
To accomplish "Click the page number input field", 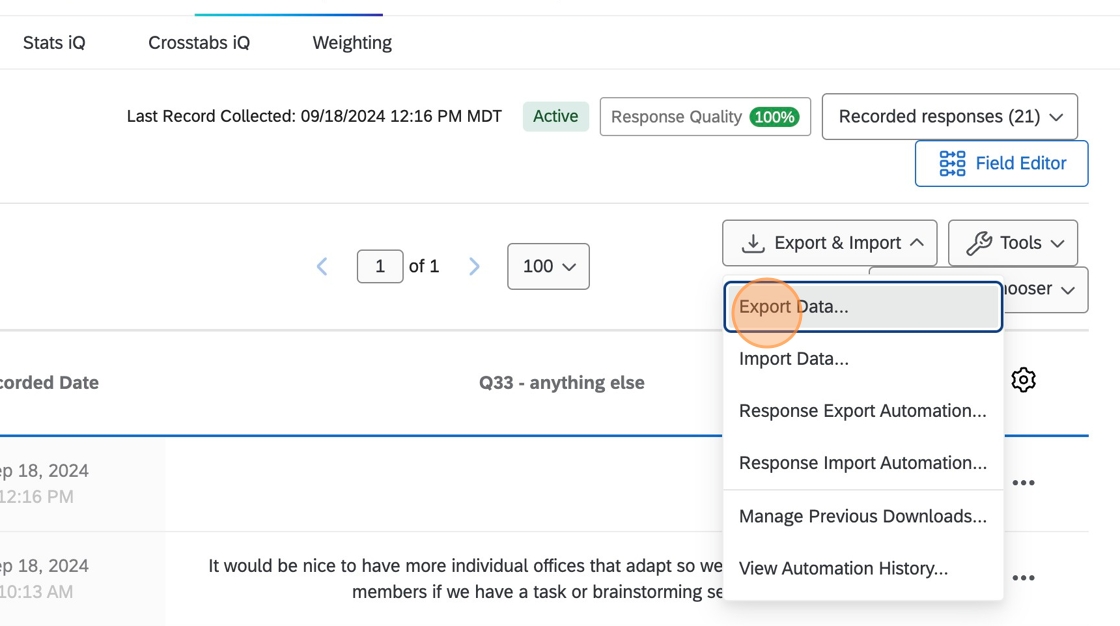I will tap(380, 266).
